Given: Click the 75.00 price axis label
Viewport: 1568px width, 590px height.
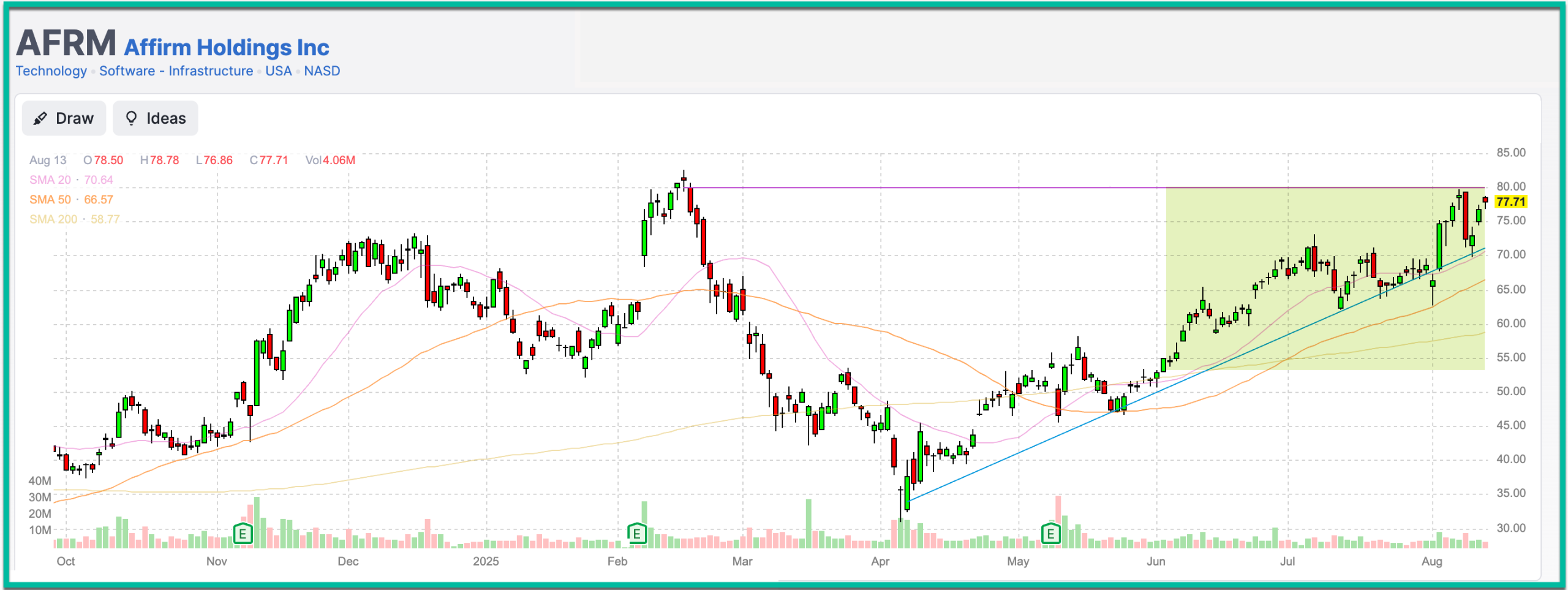Looking at the screenshot, I should coord(1511,221).
